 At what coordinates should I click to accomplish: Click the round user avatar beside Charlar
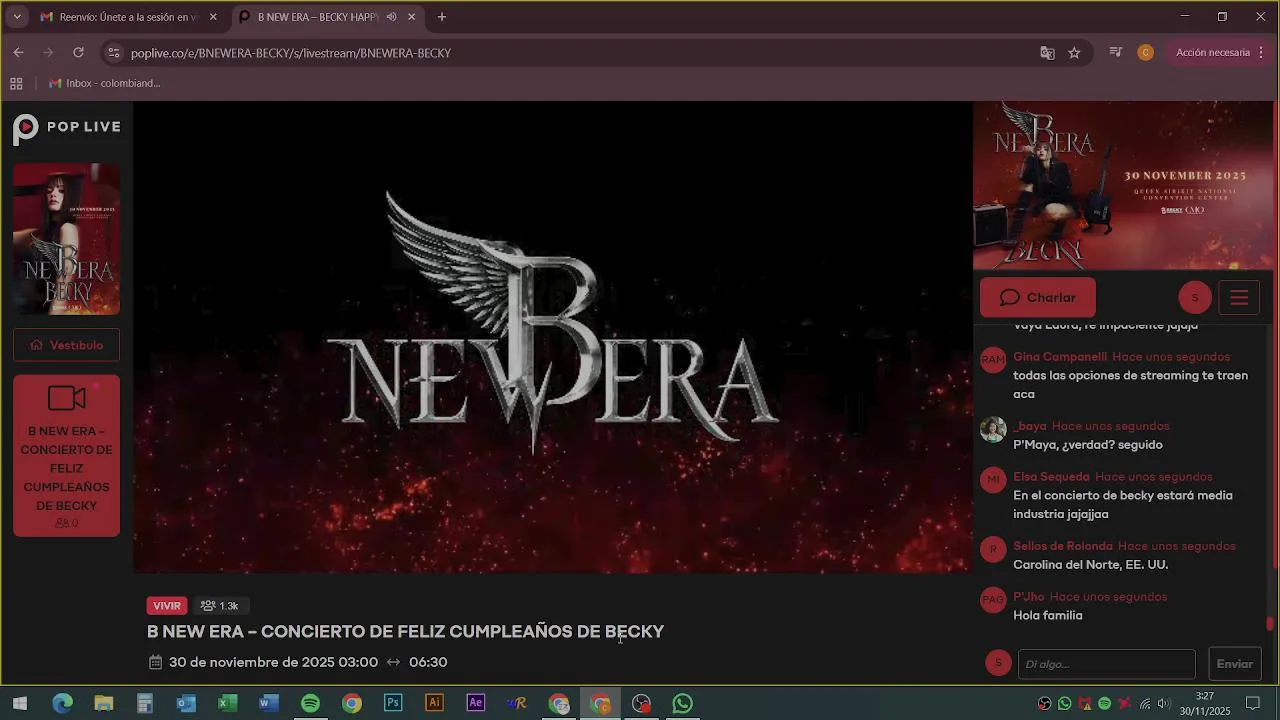(x=1194, y=298)
